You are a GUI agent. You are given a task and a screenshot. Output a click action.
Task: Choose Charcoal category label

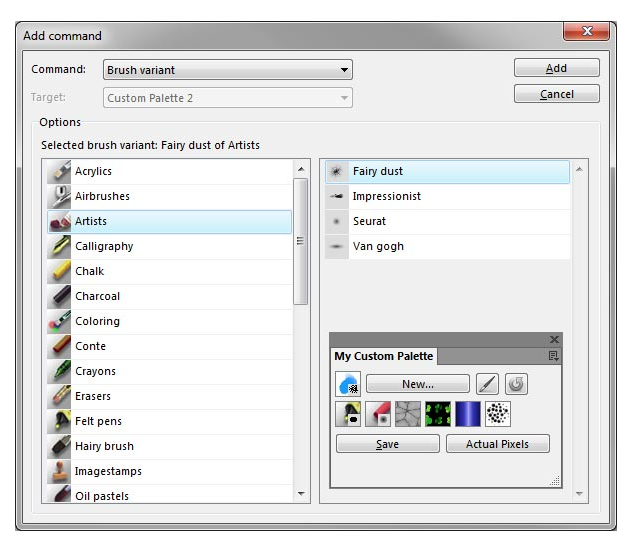point(97,296)
